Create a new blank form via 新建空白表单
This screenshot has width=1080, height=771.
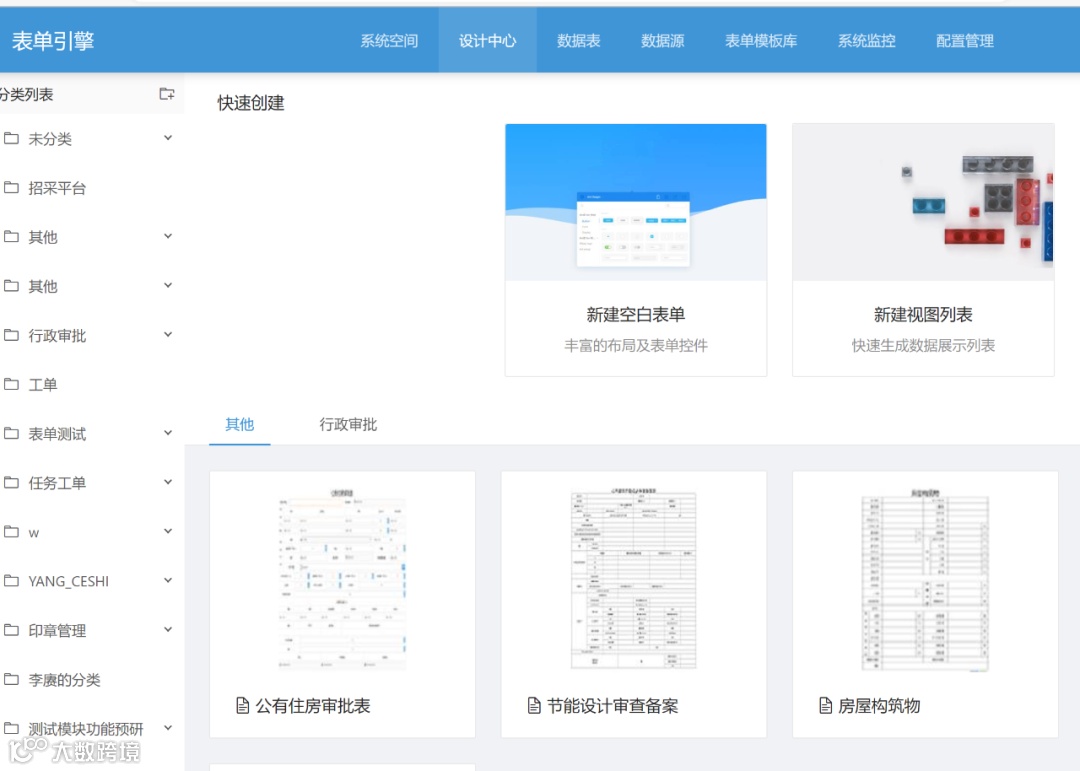[x=636, y=250]
